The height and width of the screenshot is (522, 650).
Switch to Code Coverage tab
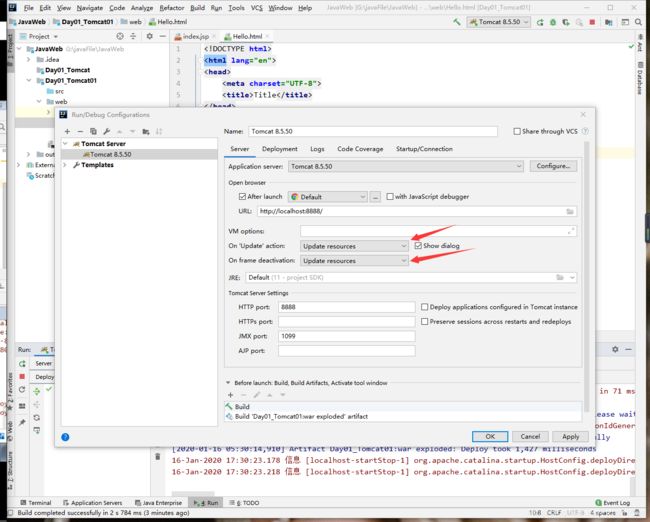(x=360, y=149)
